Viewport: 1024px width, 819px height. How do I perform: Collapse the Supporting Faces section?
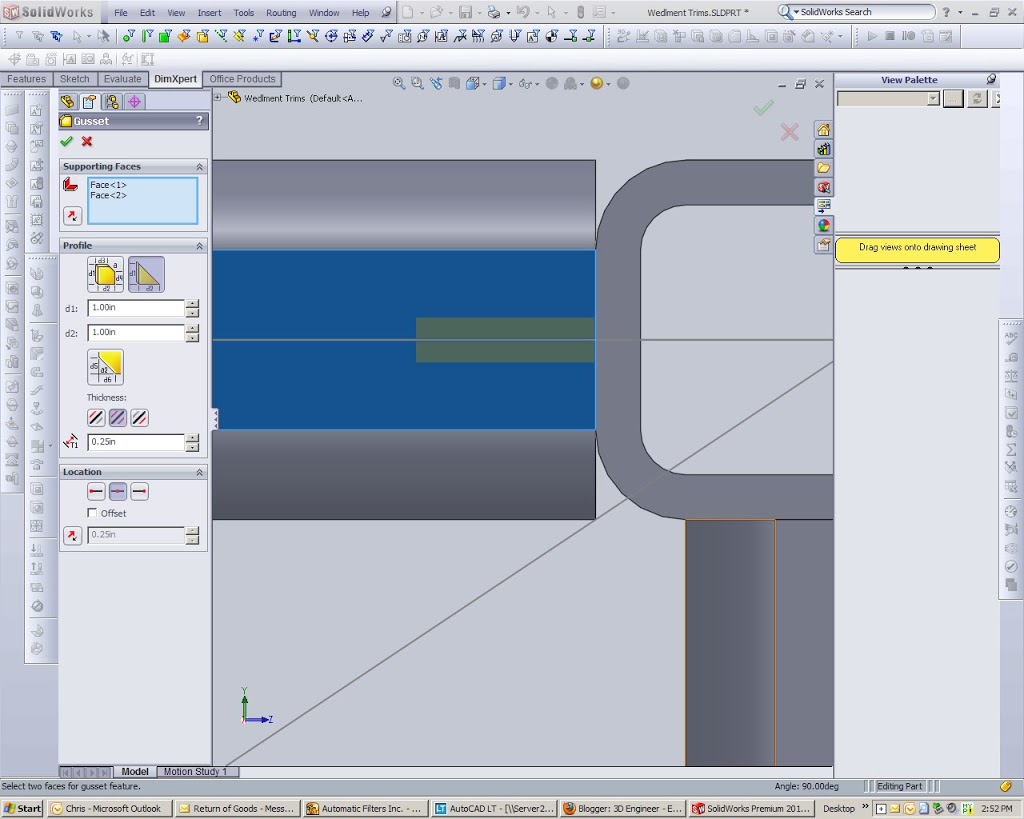coord(199,167)
